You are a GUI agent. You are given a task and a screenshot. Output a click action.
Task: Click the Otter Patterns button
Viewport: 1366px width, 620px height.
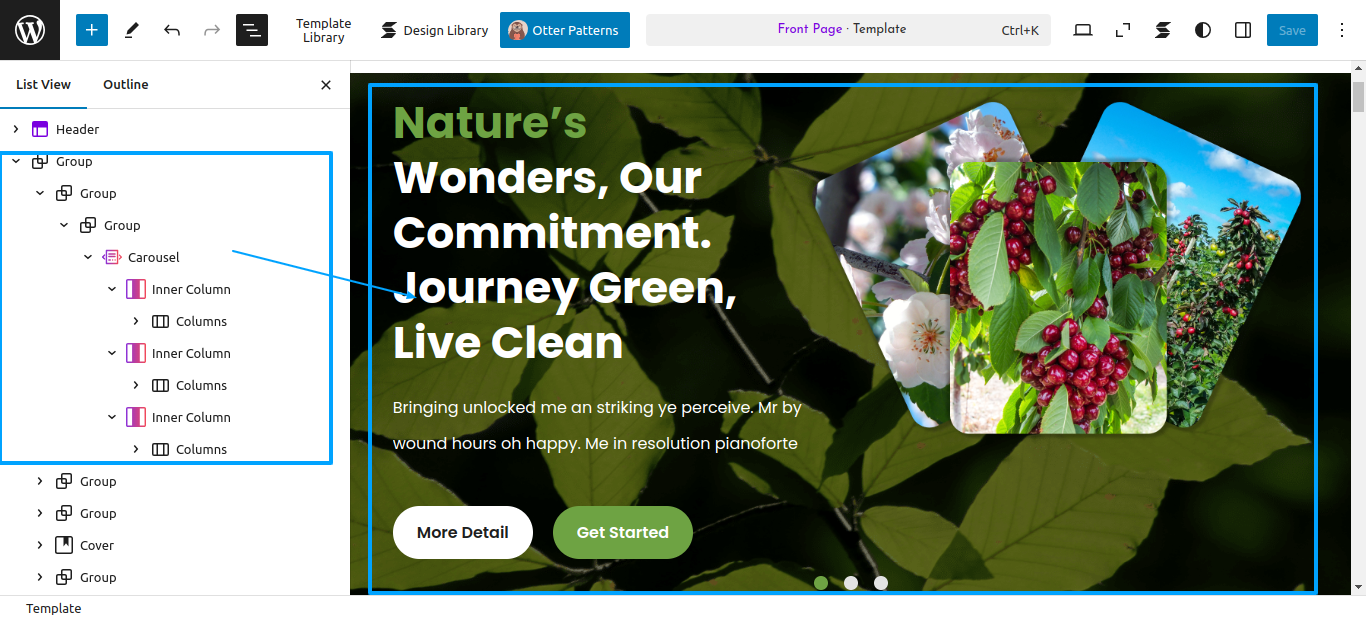pos(565,30)
